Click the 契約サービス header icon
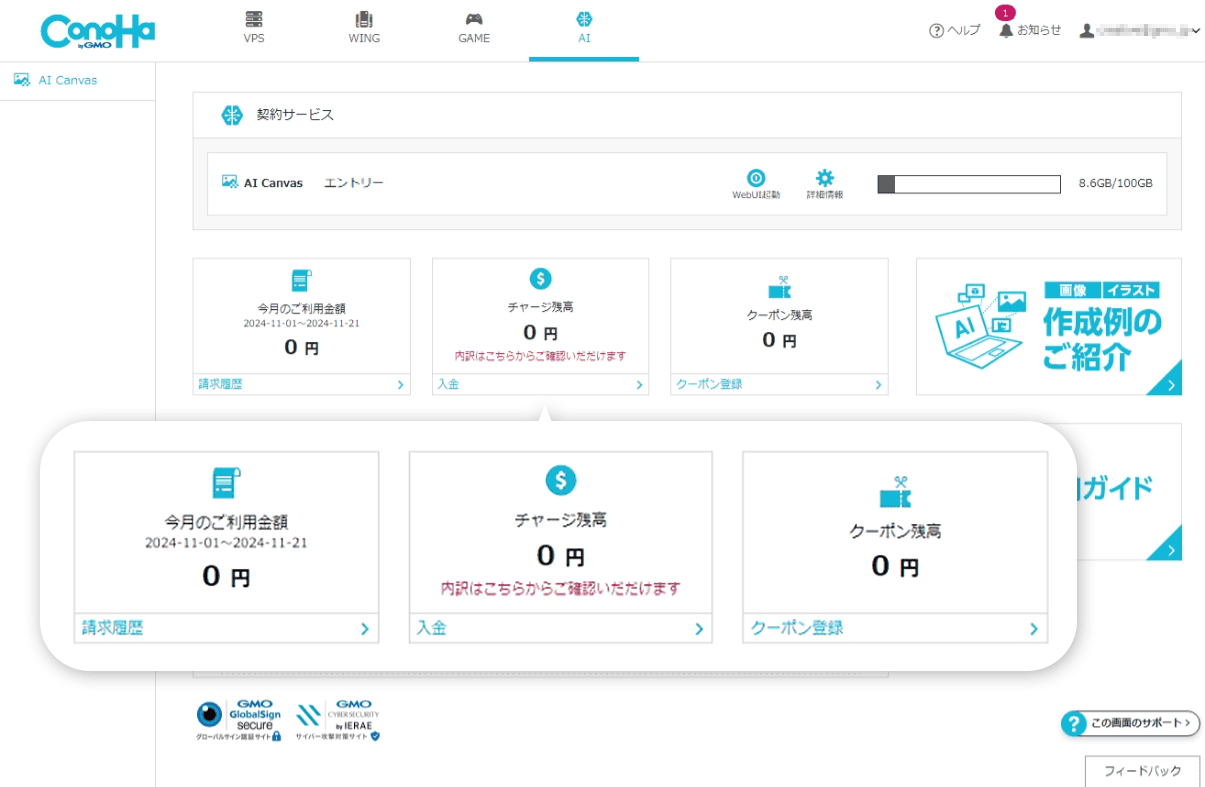 [232, 115]
